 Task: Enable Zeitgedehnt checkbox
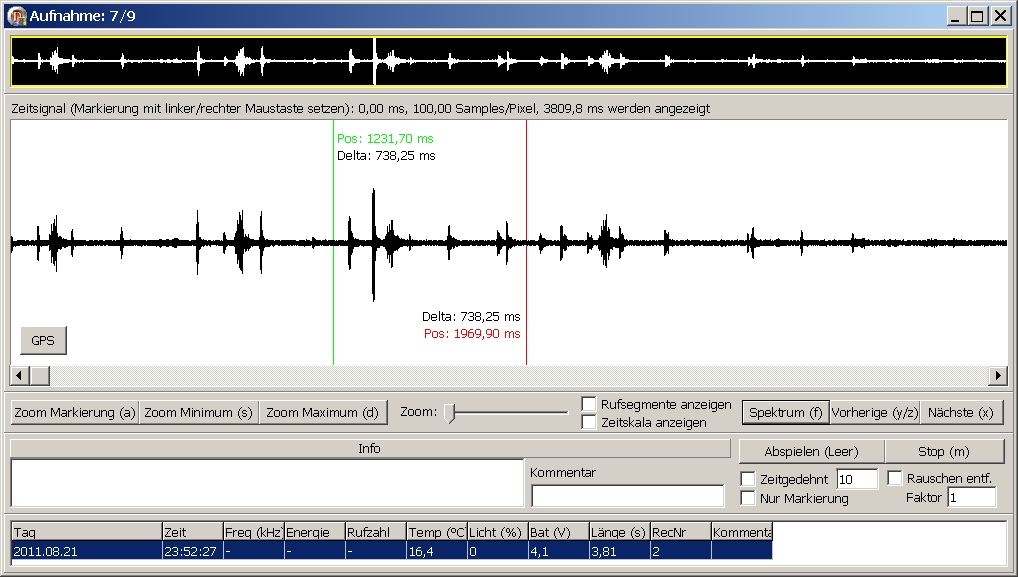748,479
